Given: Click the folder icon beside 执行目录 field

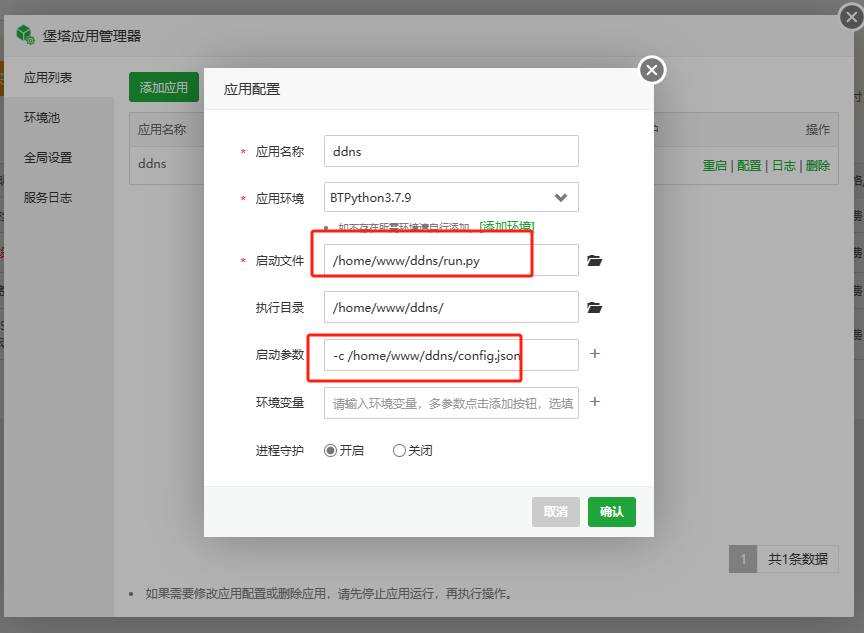Looking at the screenshot, I should tap(595, 308).
